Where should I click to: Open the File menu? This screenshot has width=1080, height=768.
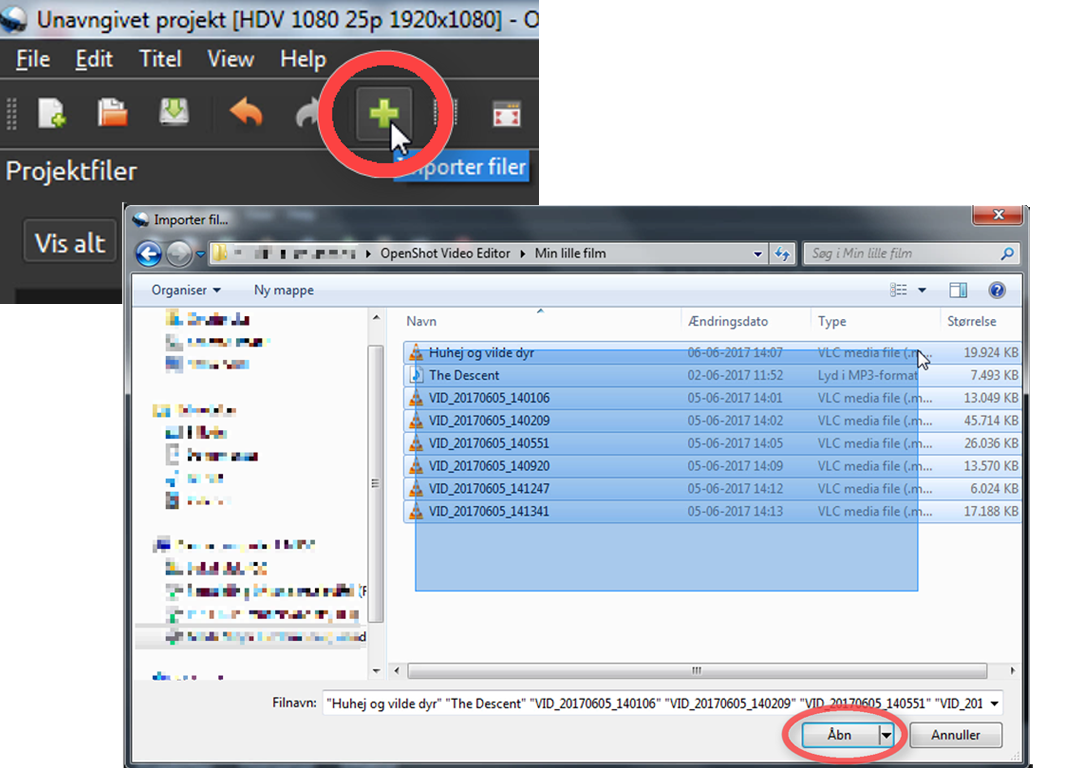33,59
